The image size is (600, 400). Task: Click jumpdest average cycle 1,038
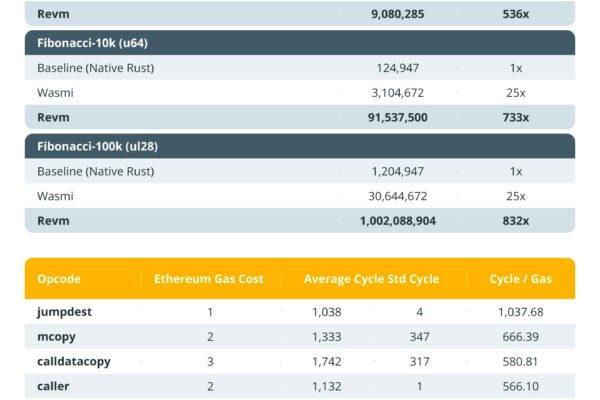pyautogui.click(x=326, y=312)
